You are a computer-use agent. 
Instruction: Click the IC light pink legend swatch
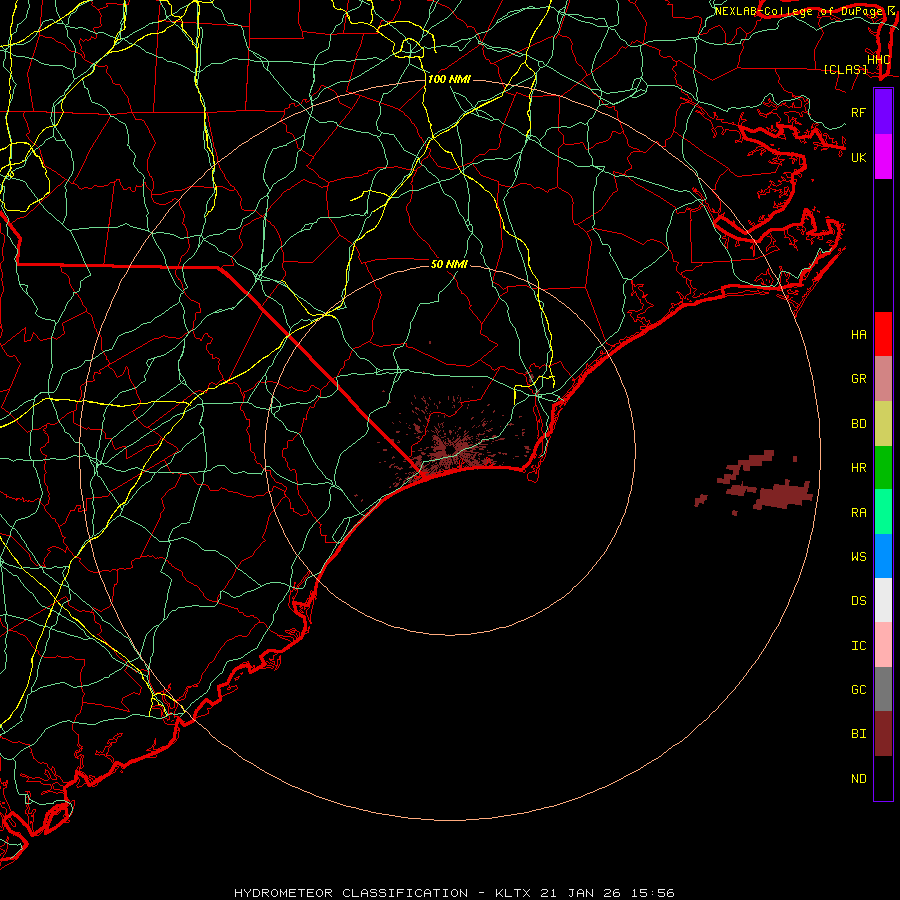click(883, 645)
